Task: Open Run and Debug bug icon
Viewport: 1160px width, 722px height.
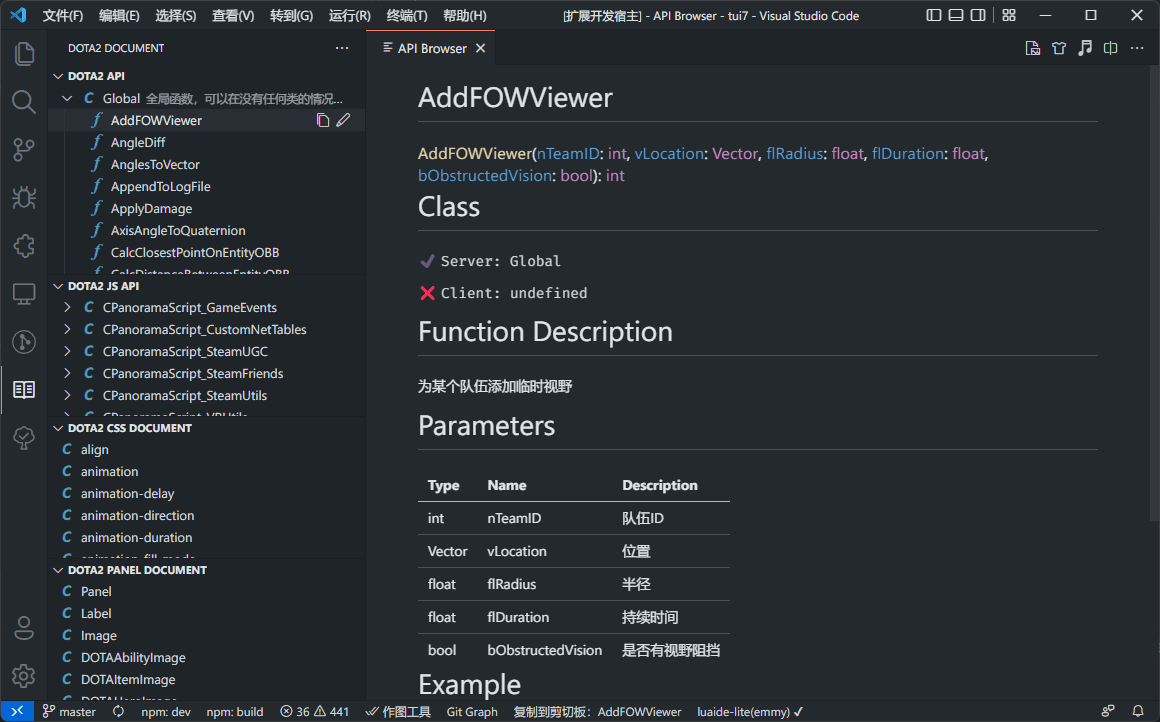Action: tap(24, 198)
